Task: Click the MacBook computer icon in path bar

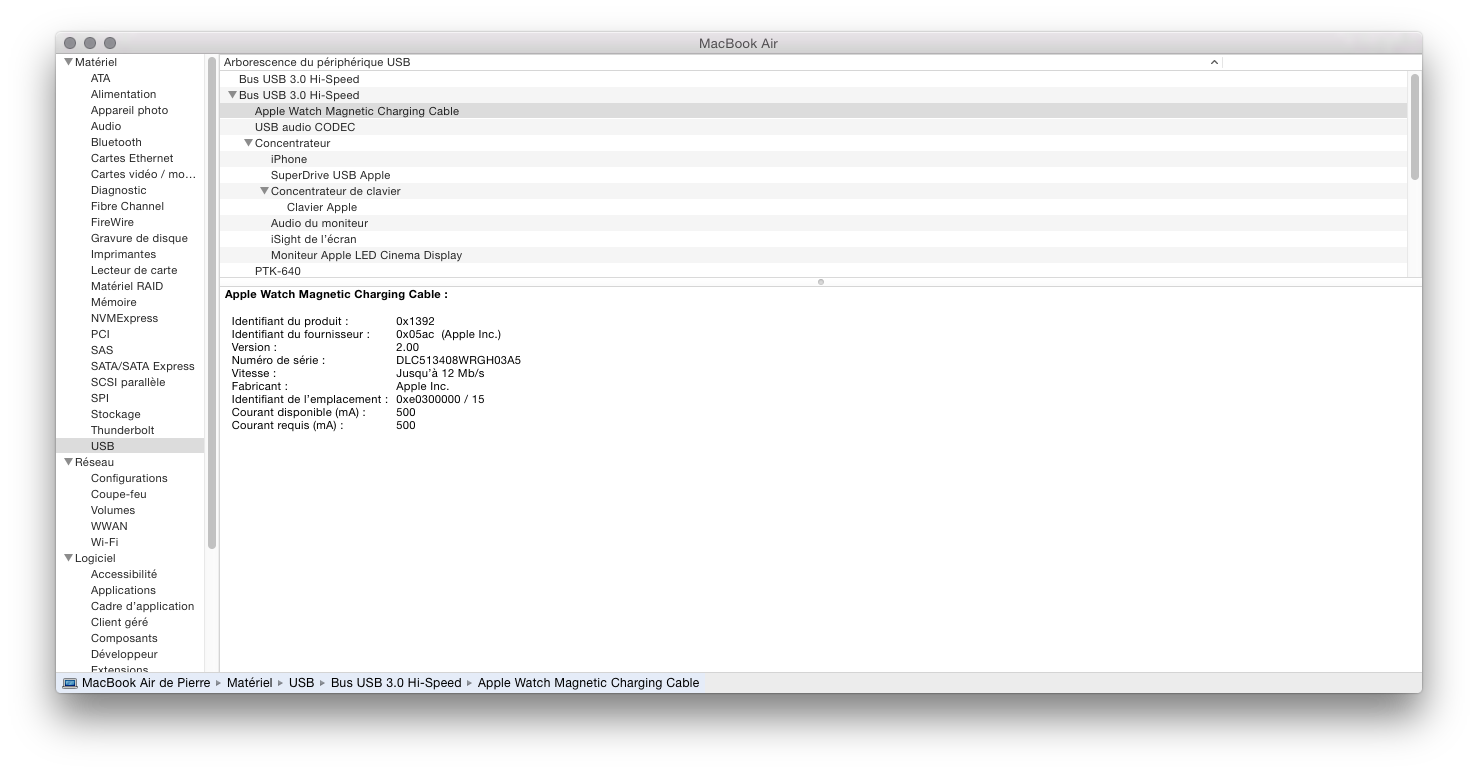Action: tap(70, 683)
